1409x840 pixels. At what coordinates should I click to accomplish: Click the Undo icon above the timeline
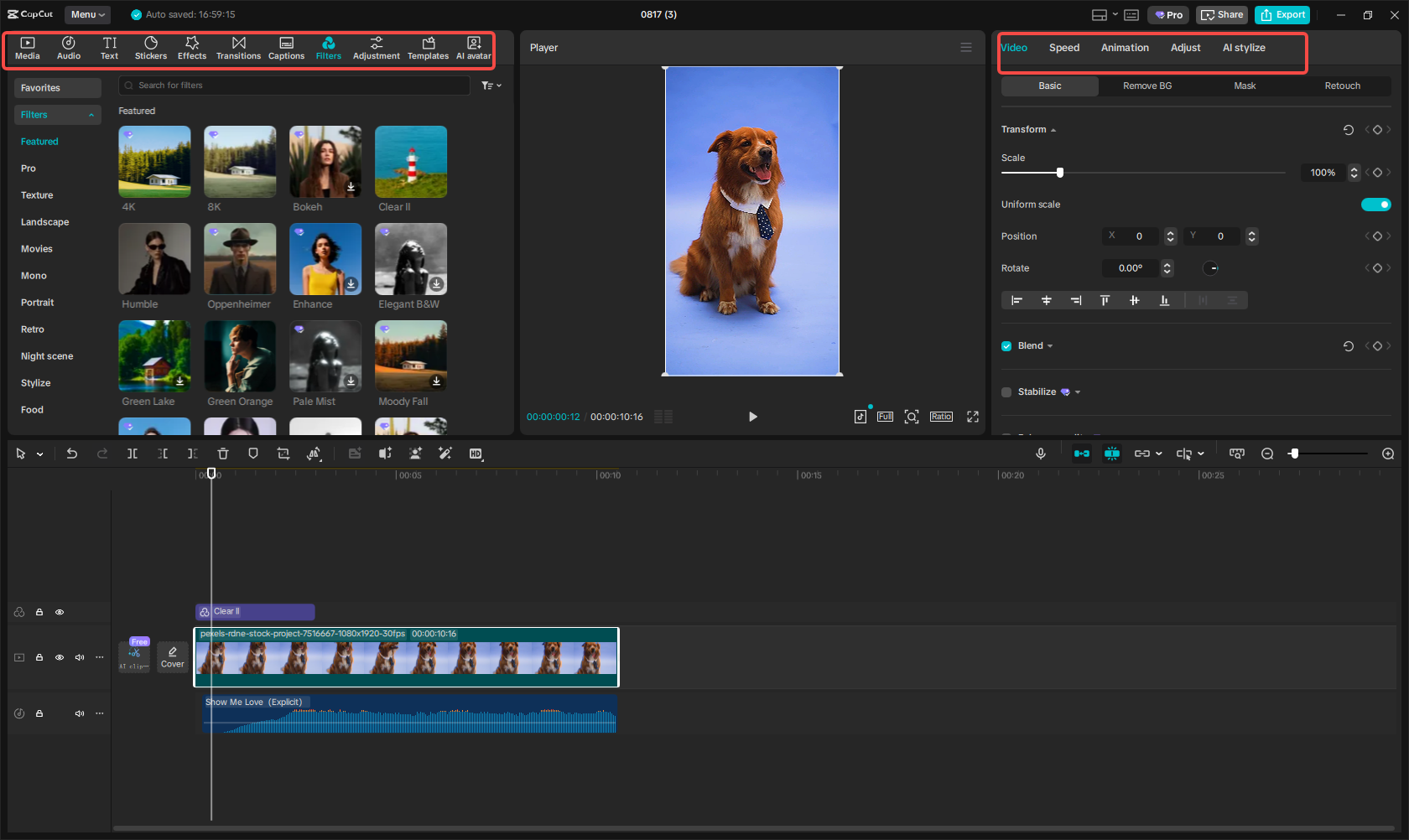72,454
